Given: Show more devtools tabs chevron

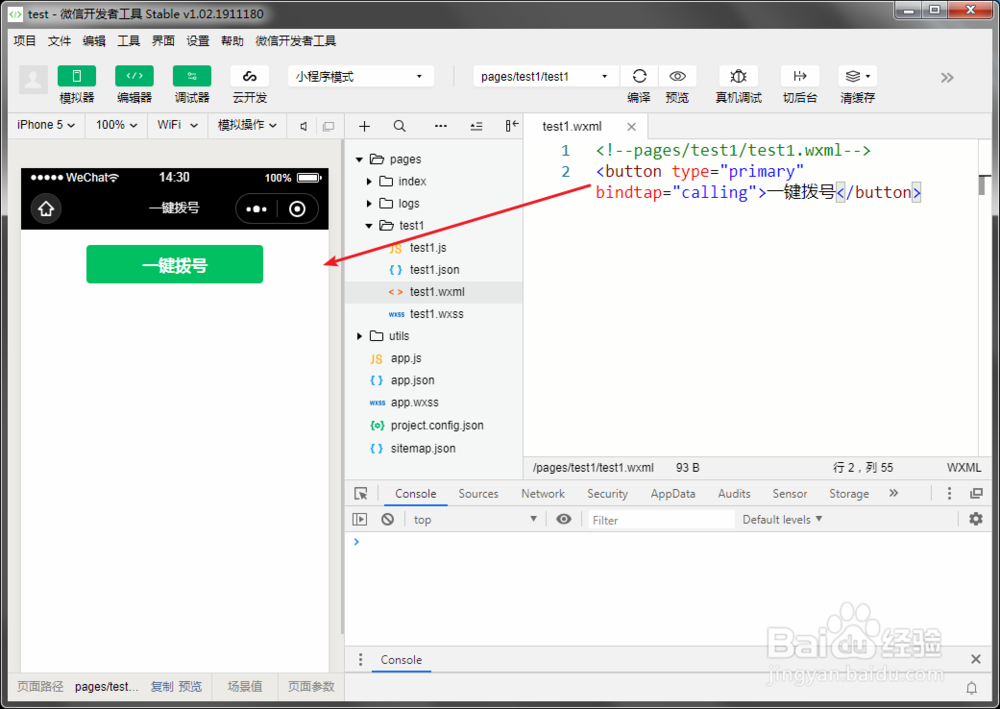Looking at the screenshot, I should click(x=893, y=493).
